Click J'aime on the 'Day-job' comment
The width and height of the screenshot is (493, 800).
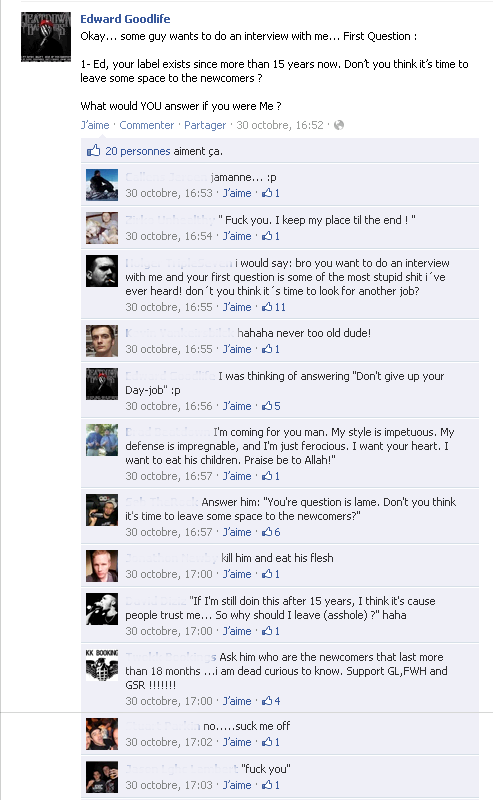237,406
